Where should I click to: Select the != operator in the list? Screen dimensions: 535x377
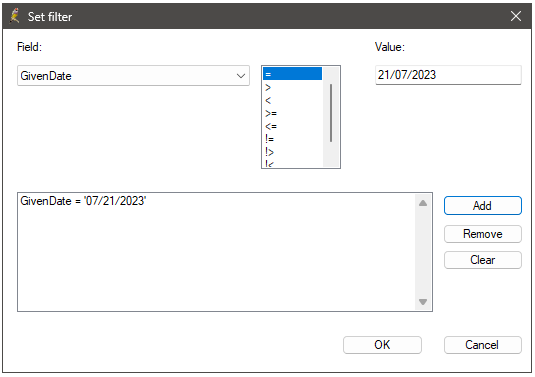point(292,139)
